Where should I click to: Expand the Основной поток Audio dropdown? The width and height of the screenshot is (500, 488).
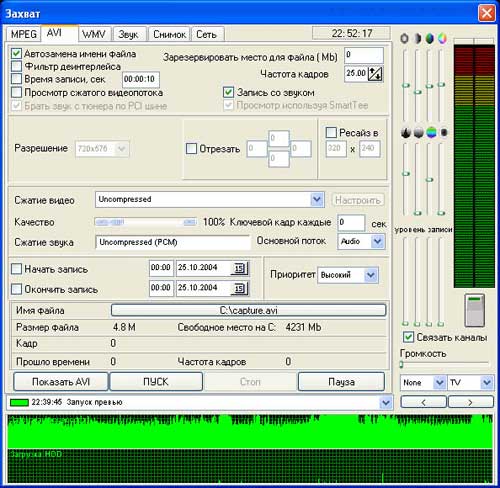point(377,241)
